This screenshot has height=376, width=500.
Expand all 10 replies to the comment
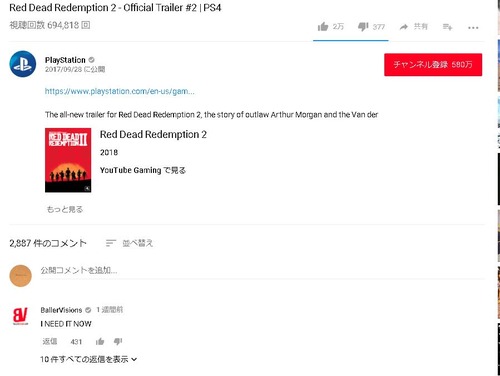pyautogui.click(x=89, y=359)
